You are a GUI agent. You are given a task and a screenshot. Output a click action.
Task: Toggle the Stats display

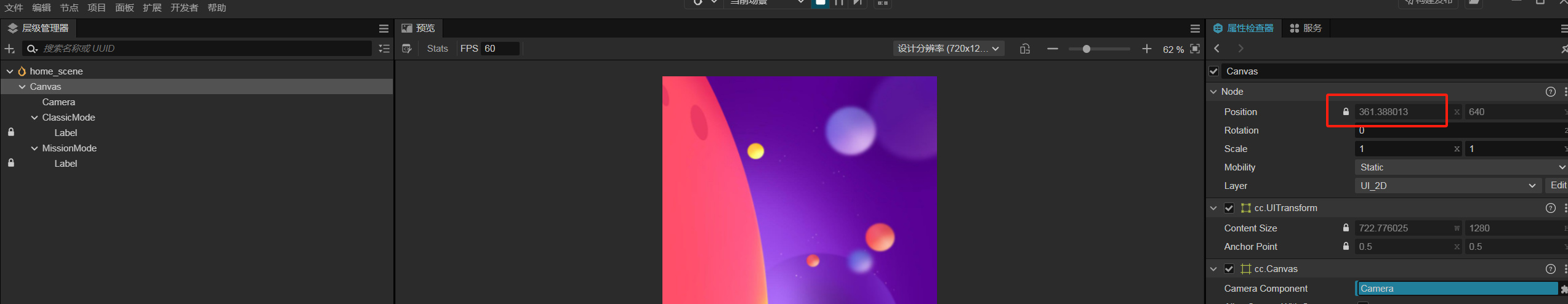437,49
